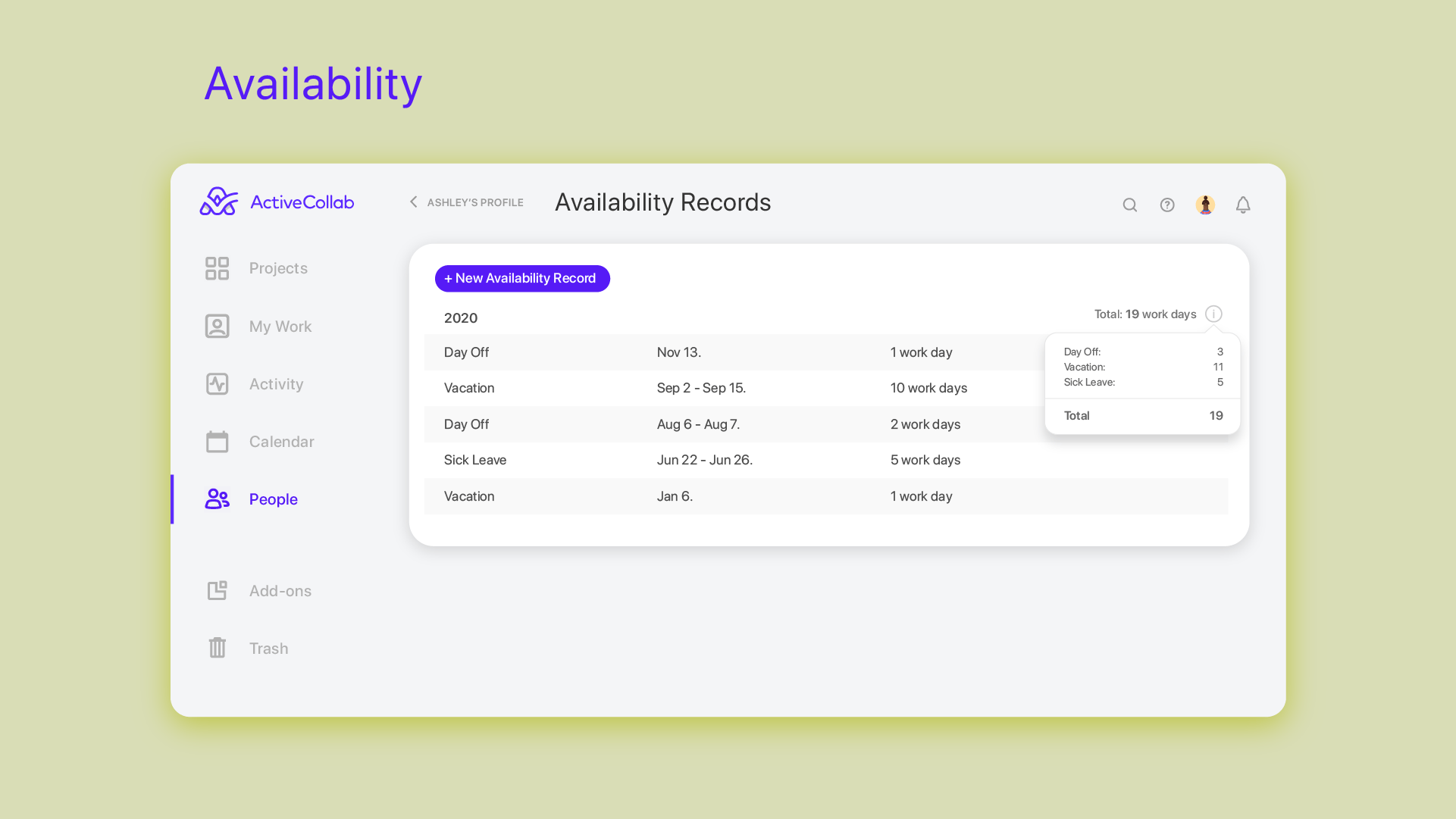Screen dimensions: 1456x819
Task: Expand the 2020 records group
Action: 460,317
